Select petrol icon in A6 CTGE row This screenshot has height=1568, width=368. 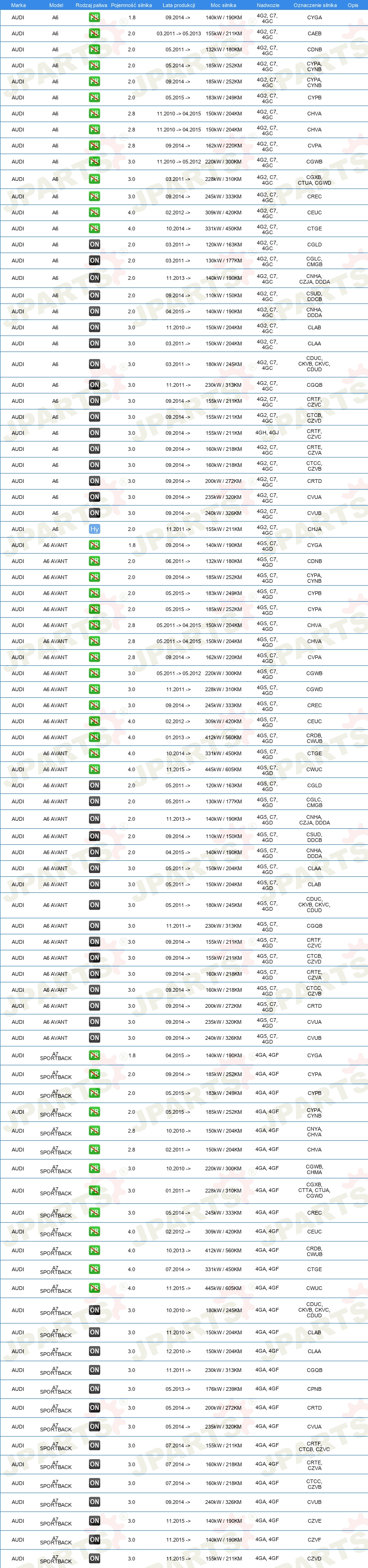[x=94, y=228]
